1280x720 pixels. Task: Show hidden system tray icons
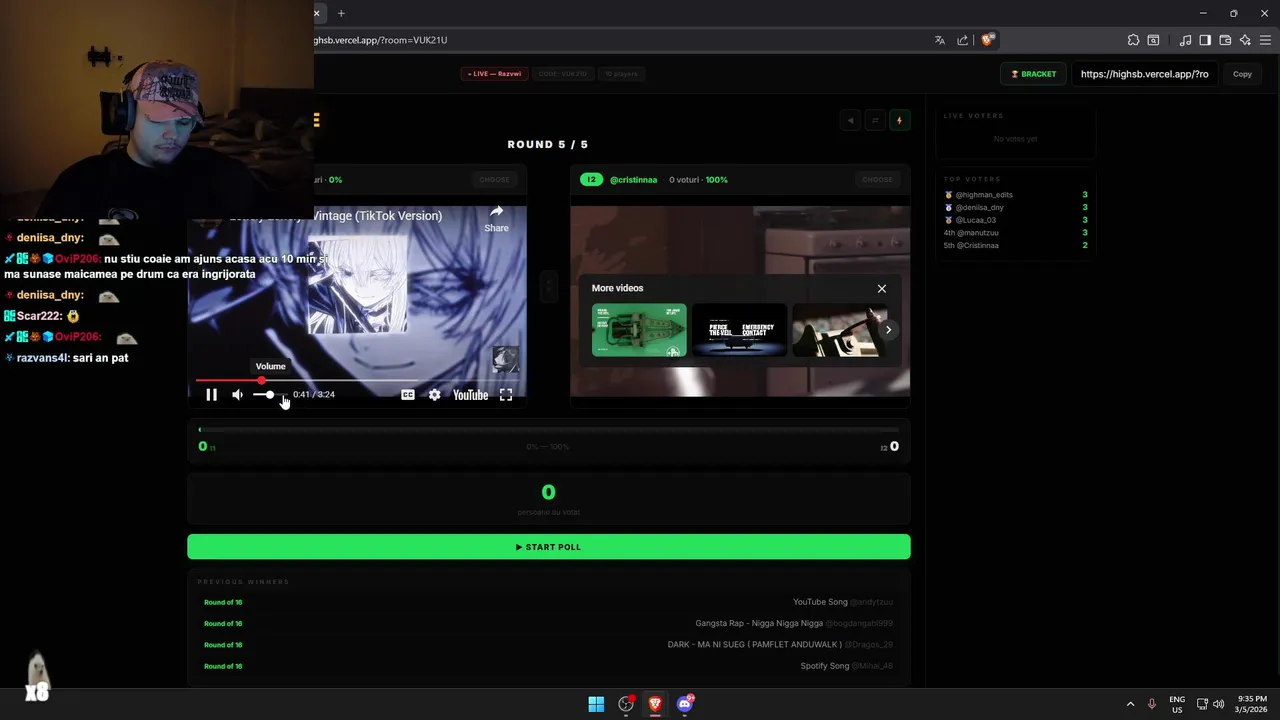click(1131, 704)
